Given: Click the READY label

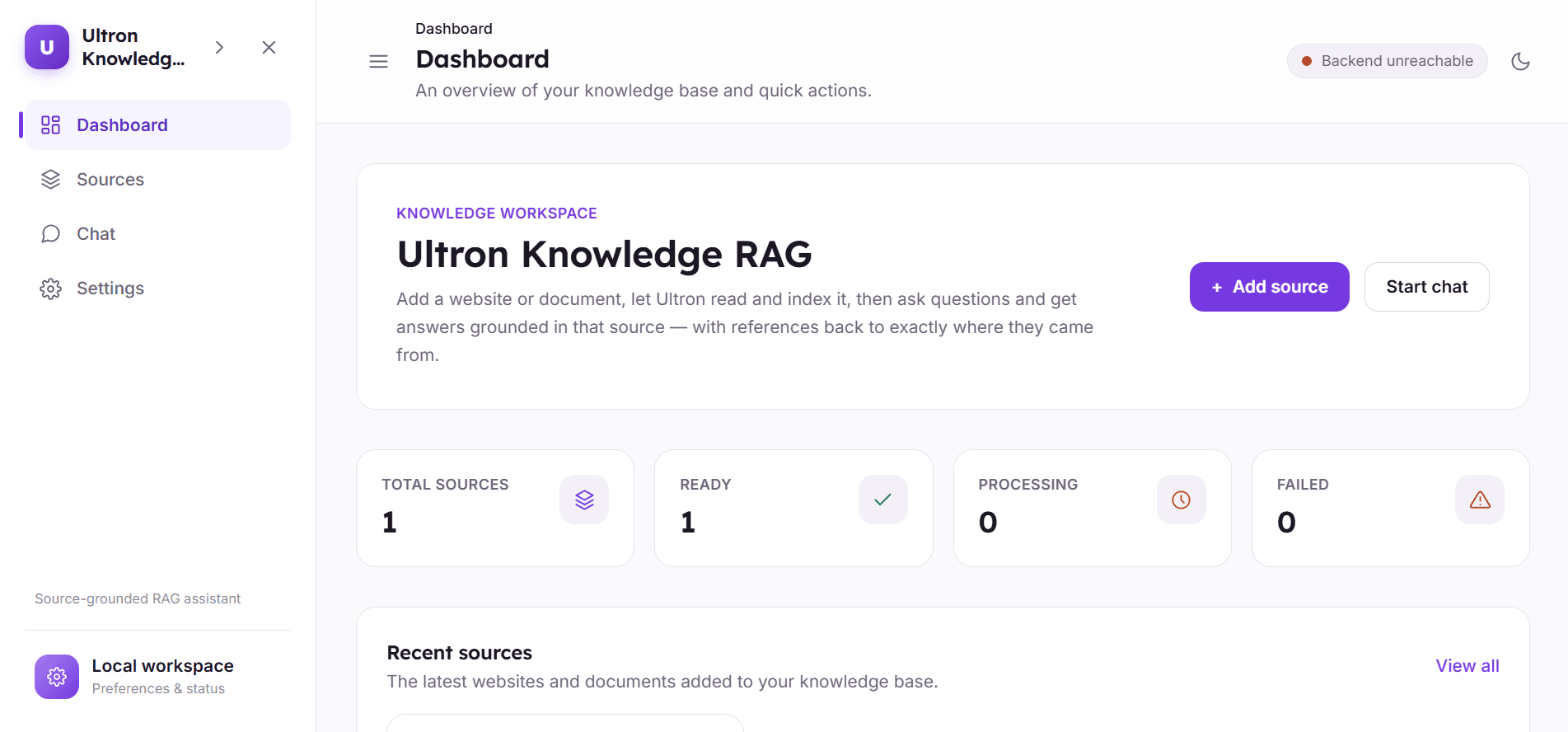Looking at the screenshot, I should pyautogui.click(x=705, y=485).
